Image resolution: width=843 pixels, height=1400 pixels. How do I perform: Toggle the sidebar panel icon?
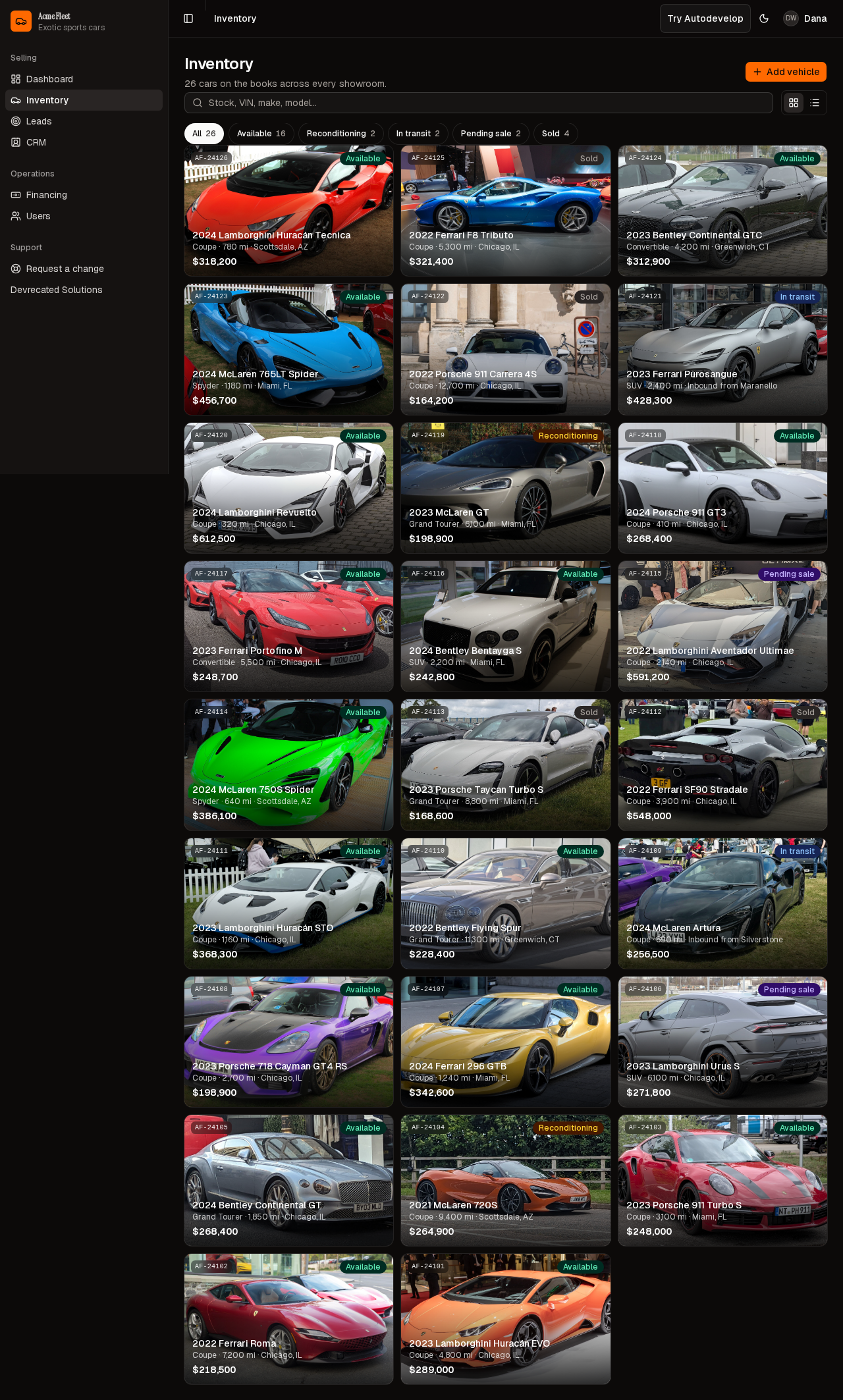(188, 18)
